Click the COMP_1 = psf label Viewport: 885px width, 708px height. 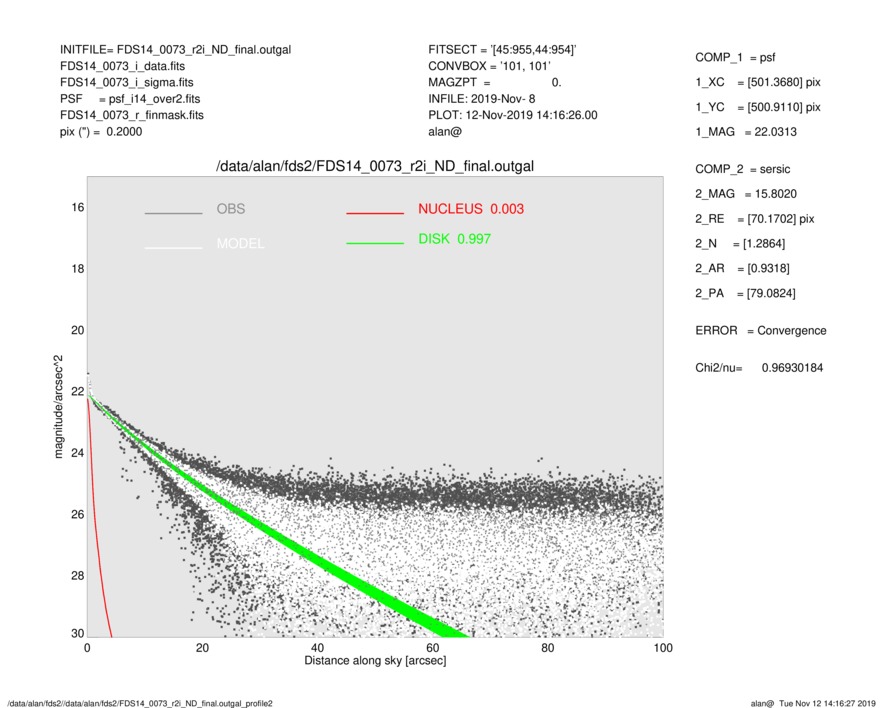pos(735,58)
